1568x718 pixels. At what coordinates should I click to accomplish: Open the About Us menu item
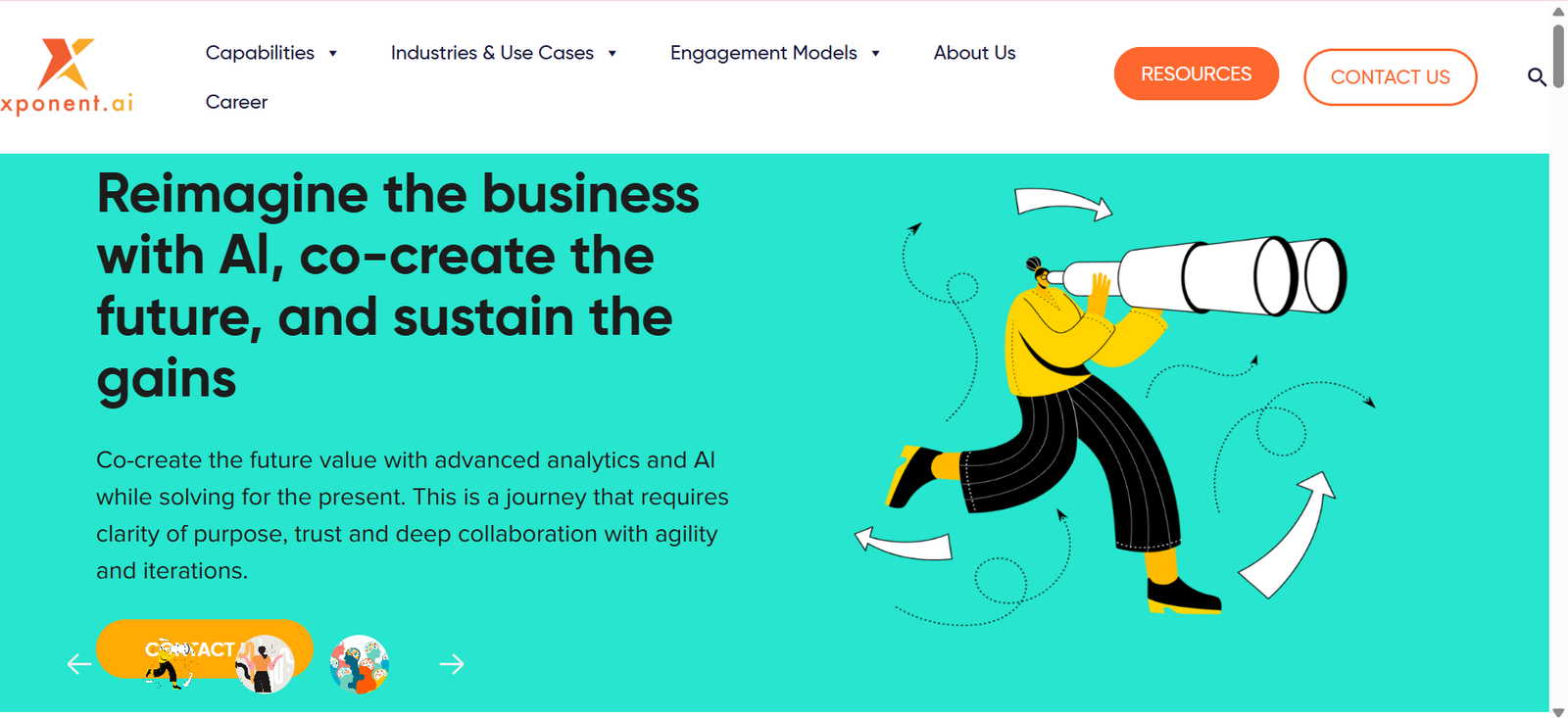click(x=974, y=53)
